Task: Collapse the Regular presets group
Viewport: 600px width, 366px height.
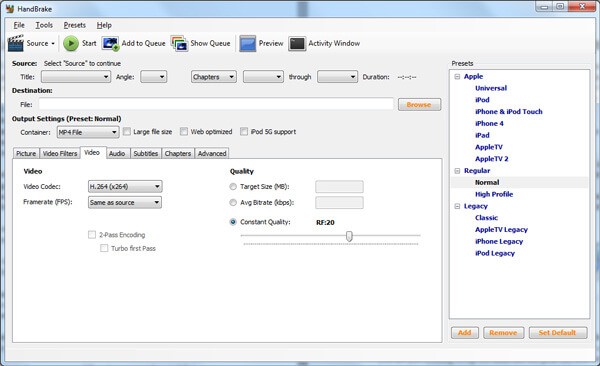Action: 457,171
